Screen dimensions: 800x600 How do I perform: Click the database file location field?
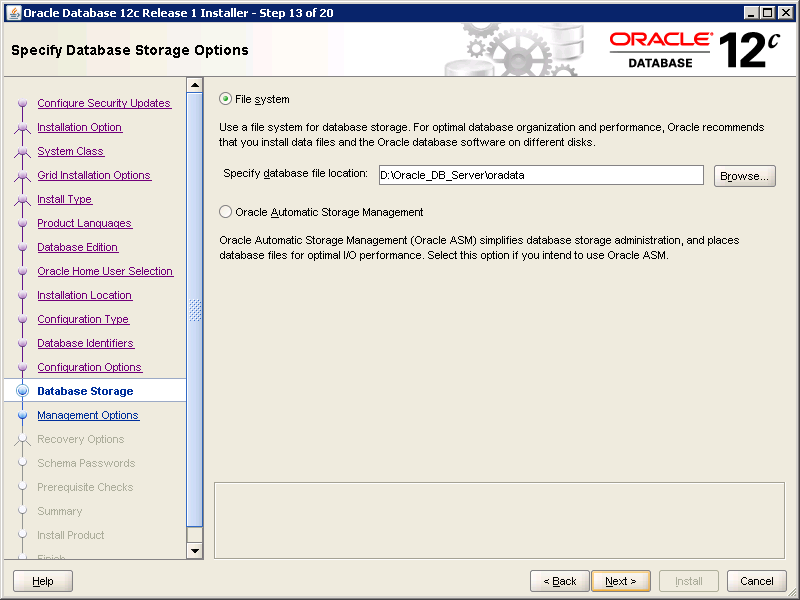coord(541,175)
